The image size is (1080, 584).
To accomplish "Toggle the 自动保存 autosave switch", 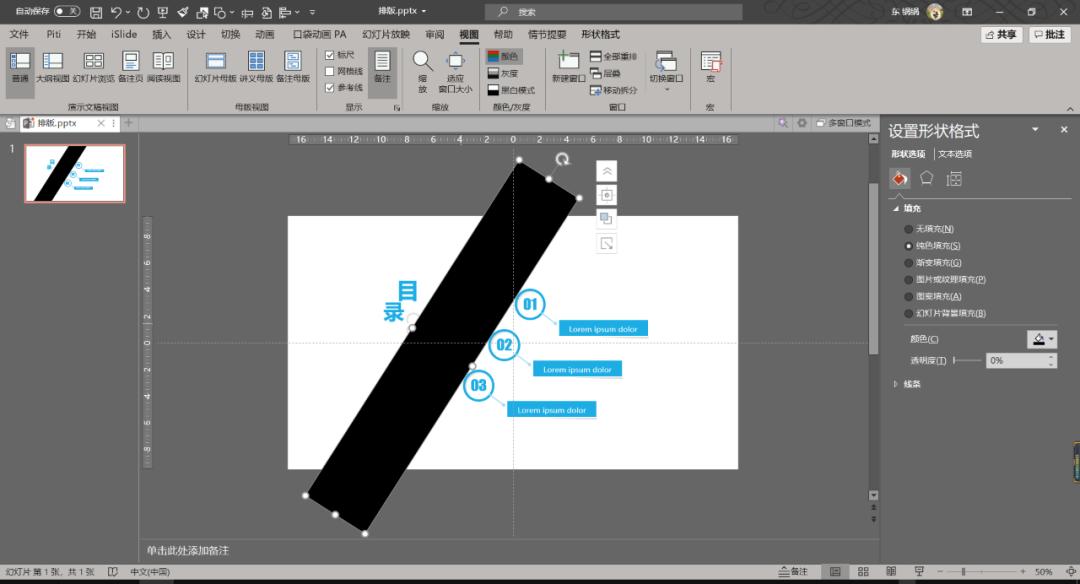I will tap(67, 11).
